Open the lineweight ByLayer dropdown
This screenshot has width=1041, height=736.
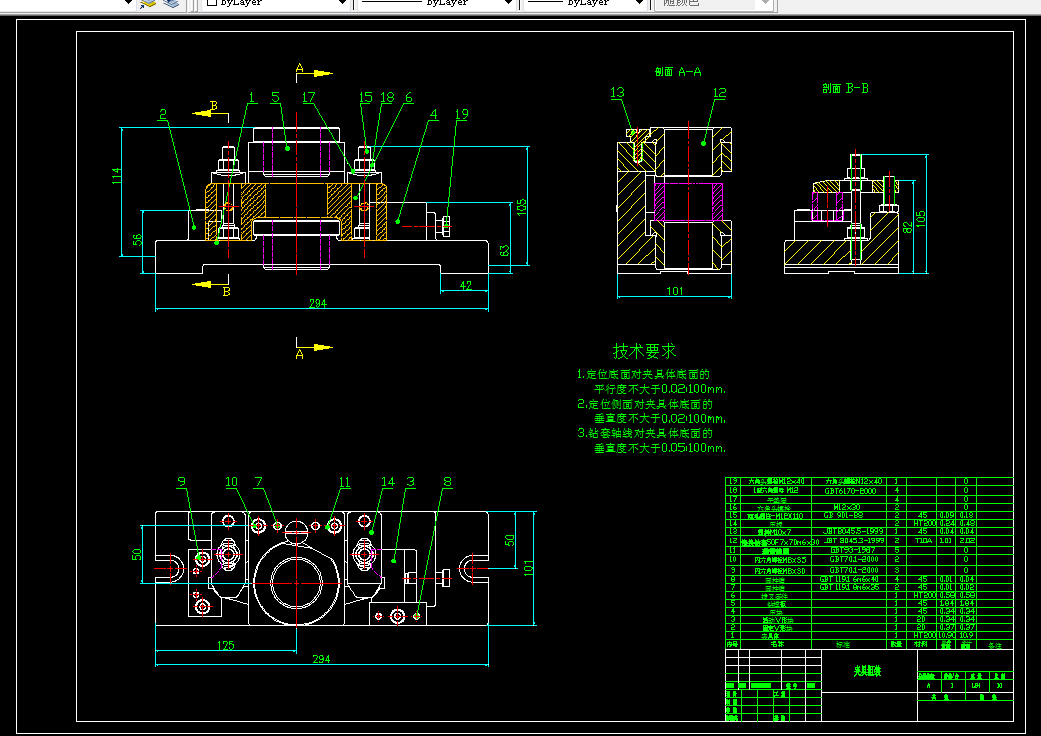586,3
